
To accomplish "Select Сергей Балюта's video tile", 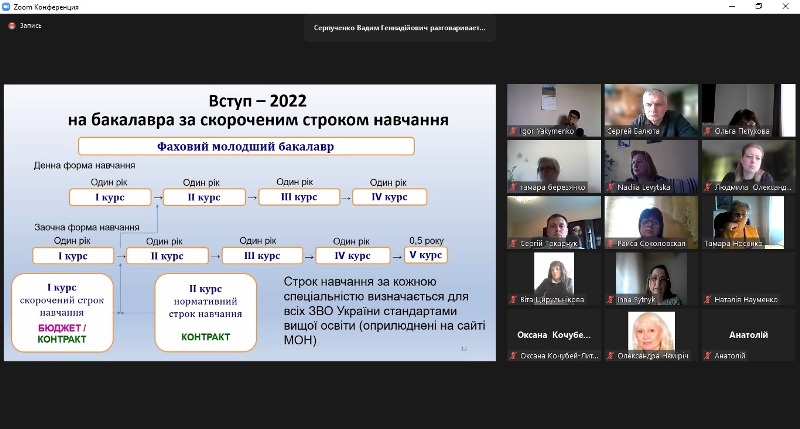I will click(x=651, y=111).
